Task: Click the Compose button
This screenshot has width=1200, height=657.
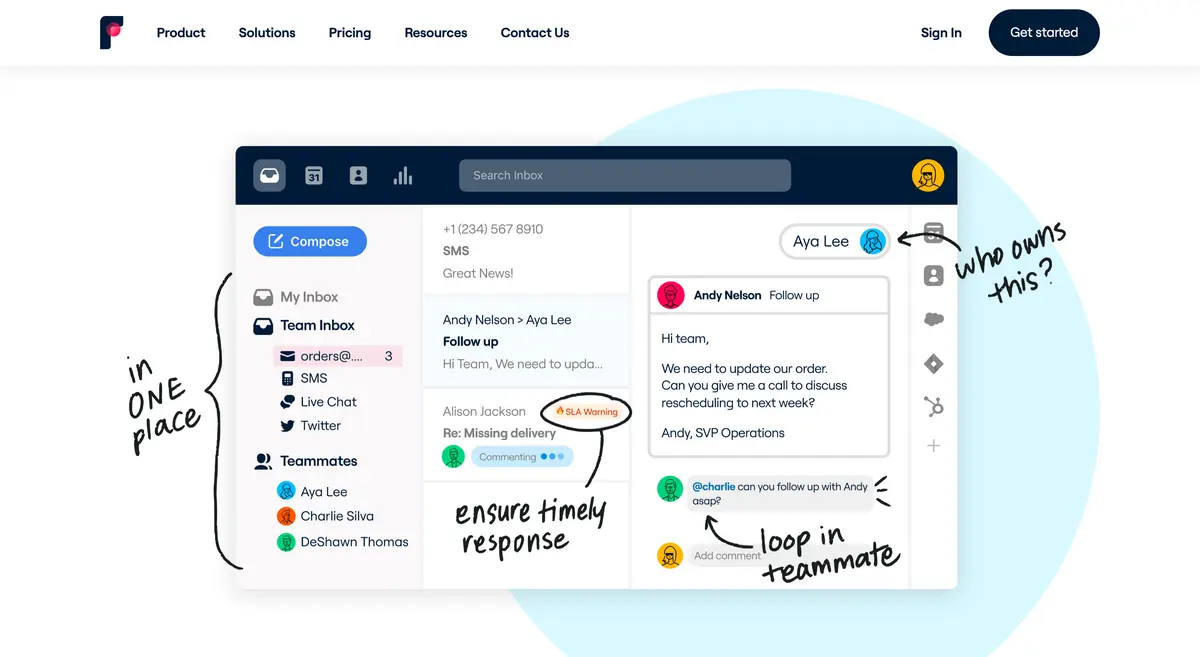Action: pos(310,241)
